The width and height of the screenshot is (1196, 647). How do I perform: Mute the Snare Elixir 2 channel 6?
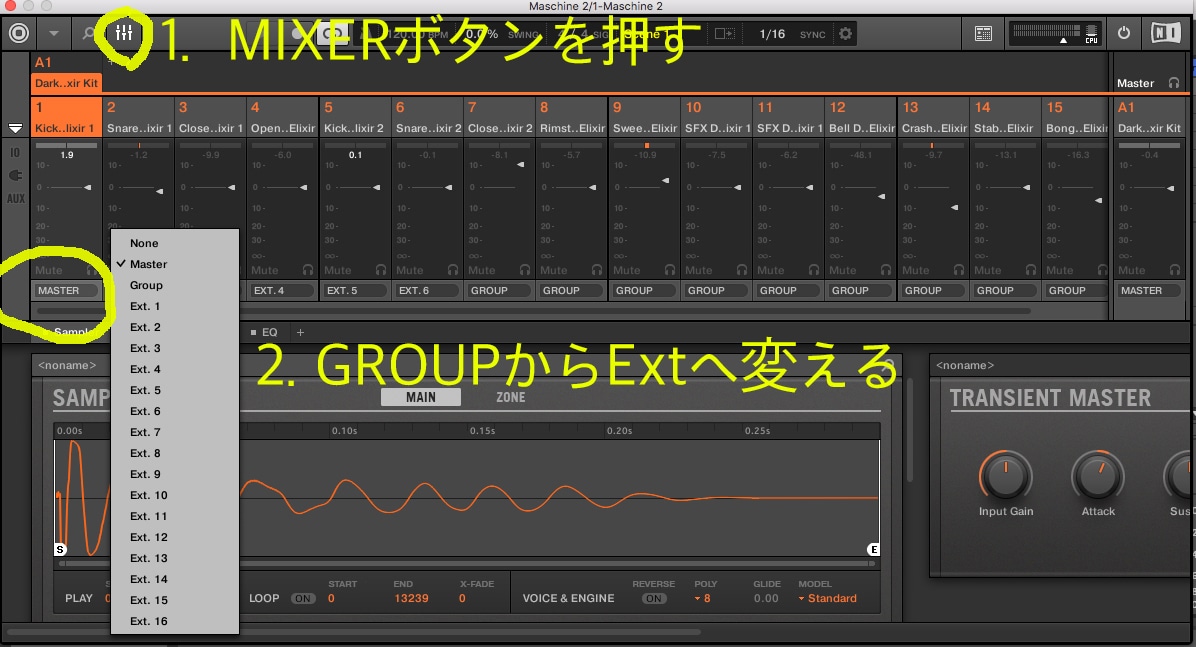click(410, 270)
